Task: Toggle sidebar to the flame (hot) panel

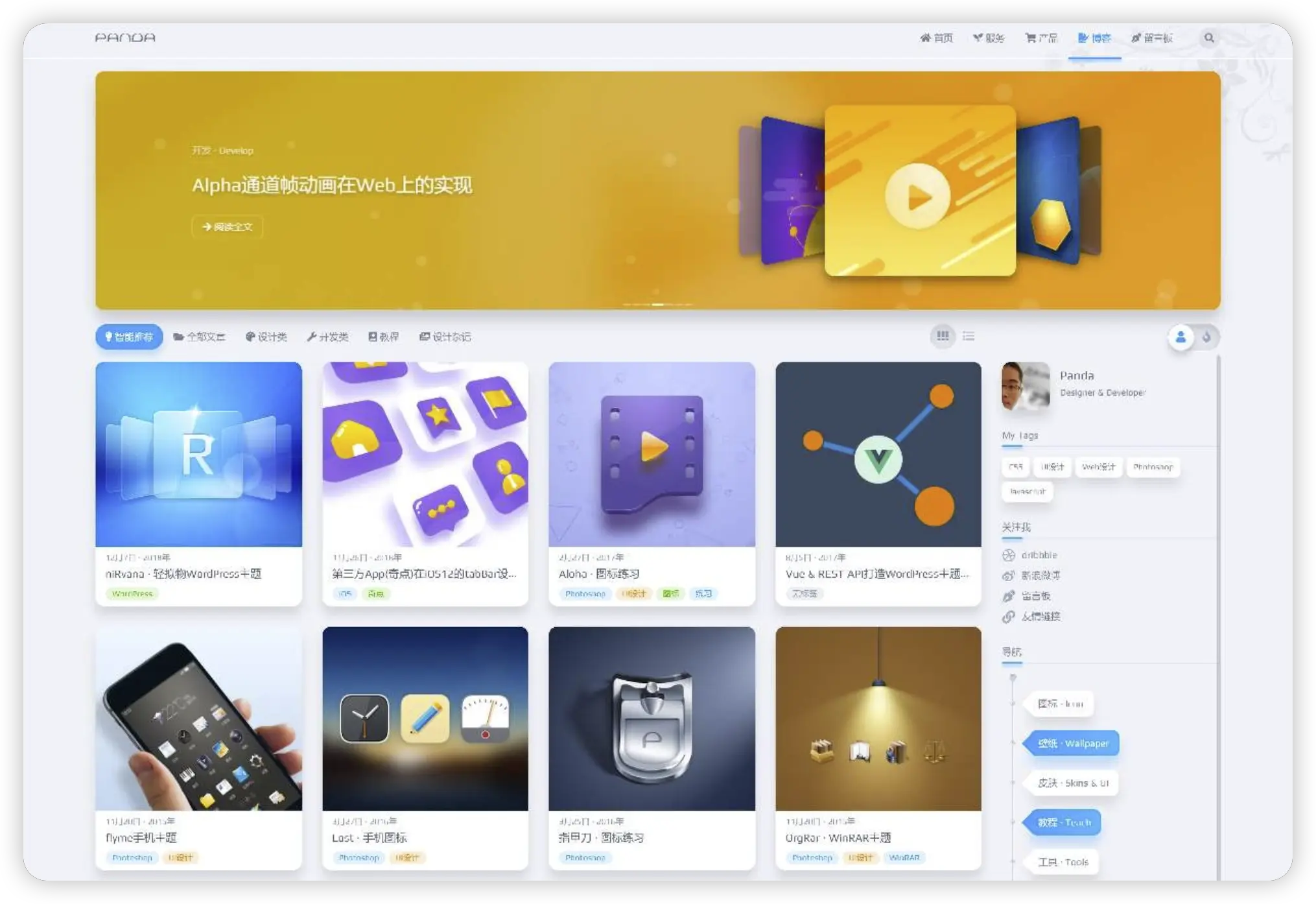Action: 1206,337
